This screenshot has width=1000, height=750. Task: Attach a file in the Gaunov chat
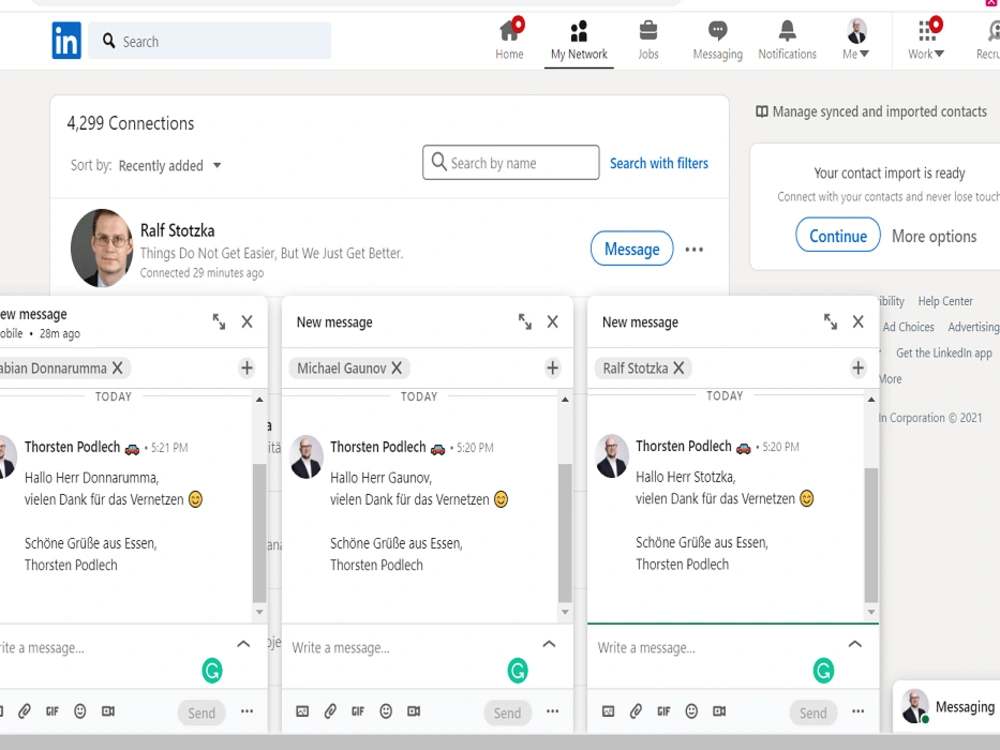tap(330, 711)
